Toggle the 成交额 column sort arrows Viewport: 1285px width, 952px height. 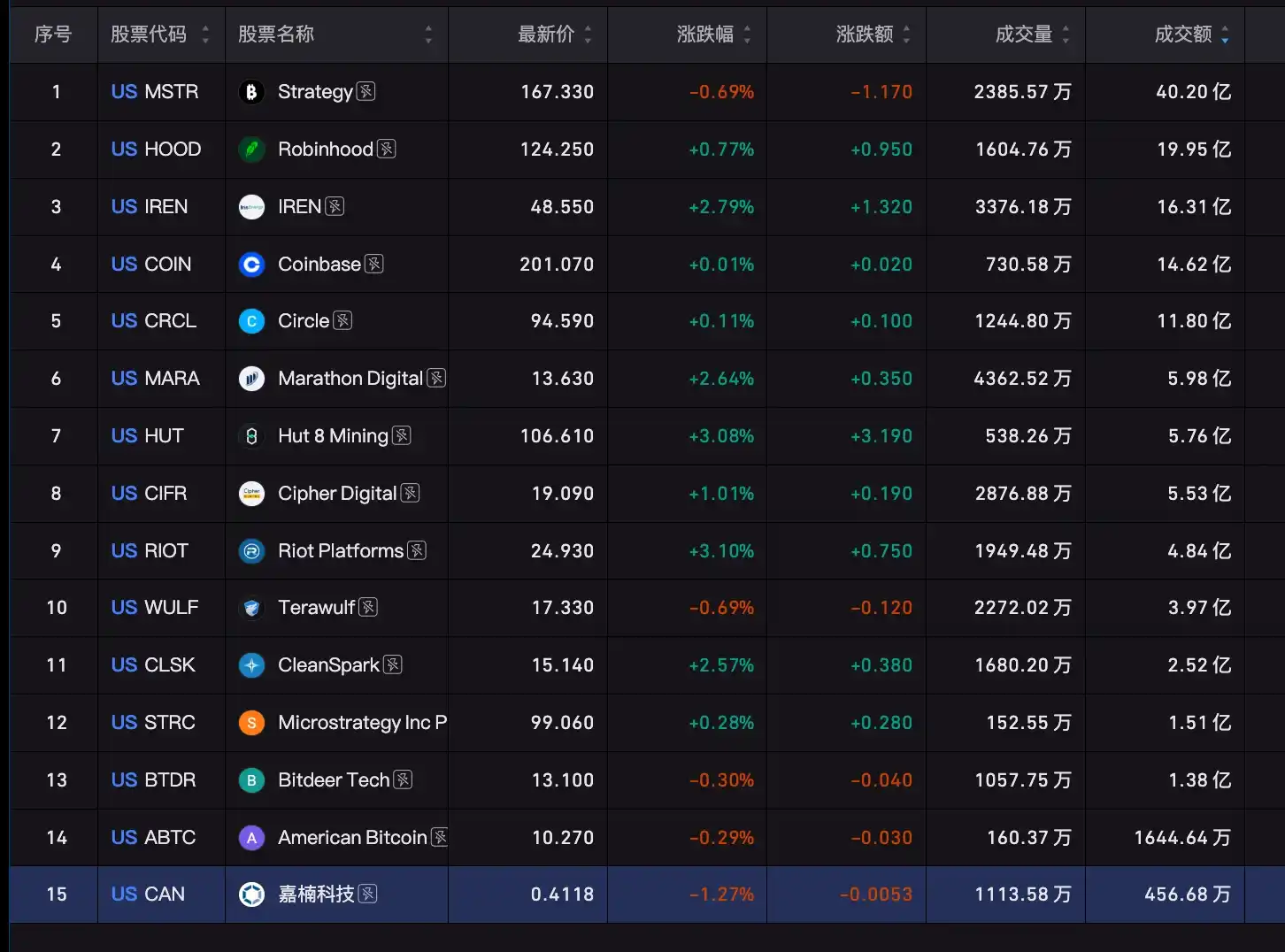point(1225,35)
